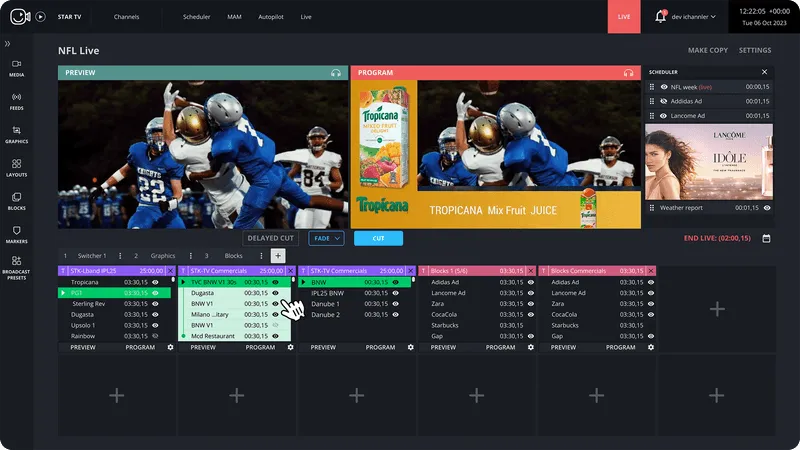This screenshot has height=450, width=800.
Task: Open settings gear of STK-Lband IPL25 panel
Action: [x=170, y=347]
